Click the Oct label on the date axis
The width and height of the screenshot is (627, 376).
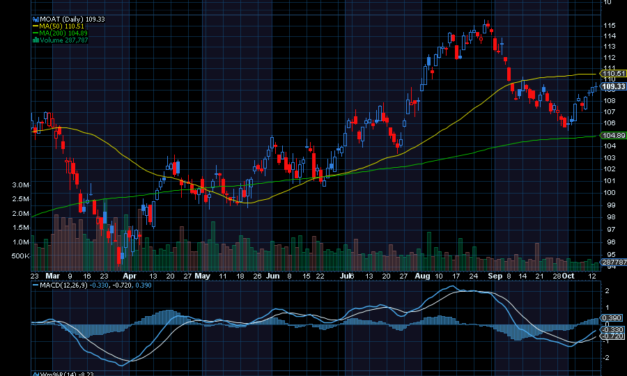pyautogui.click(x=568, y=276)
